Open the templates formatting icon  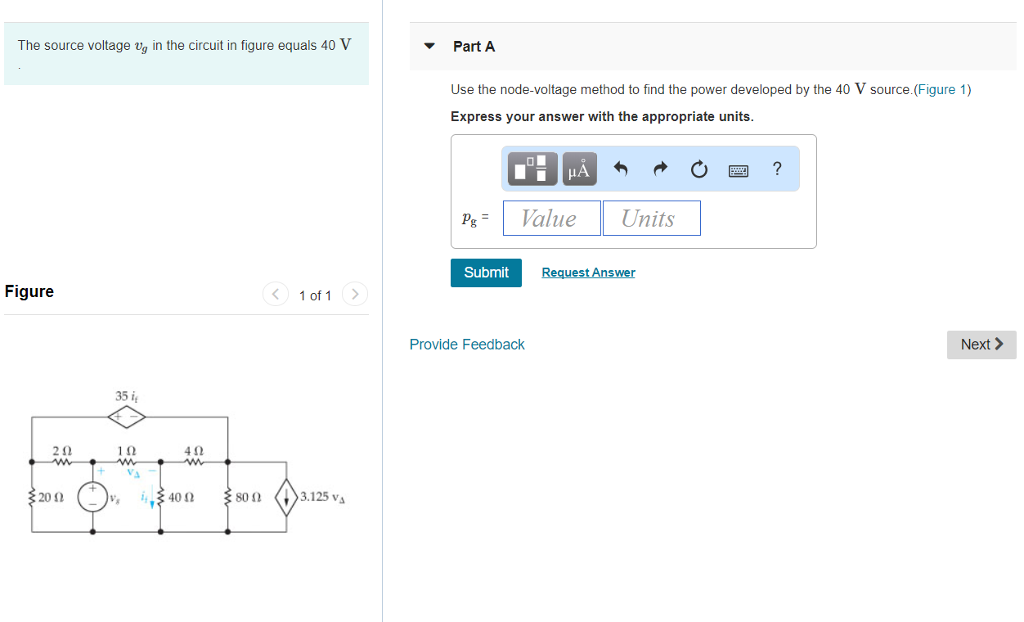tap(531, 168)
